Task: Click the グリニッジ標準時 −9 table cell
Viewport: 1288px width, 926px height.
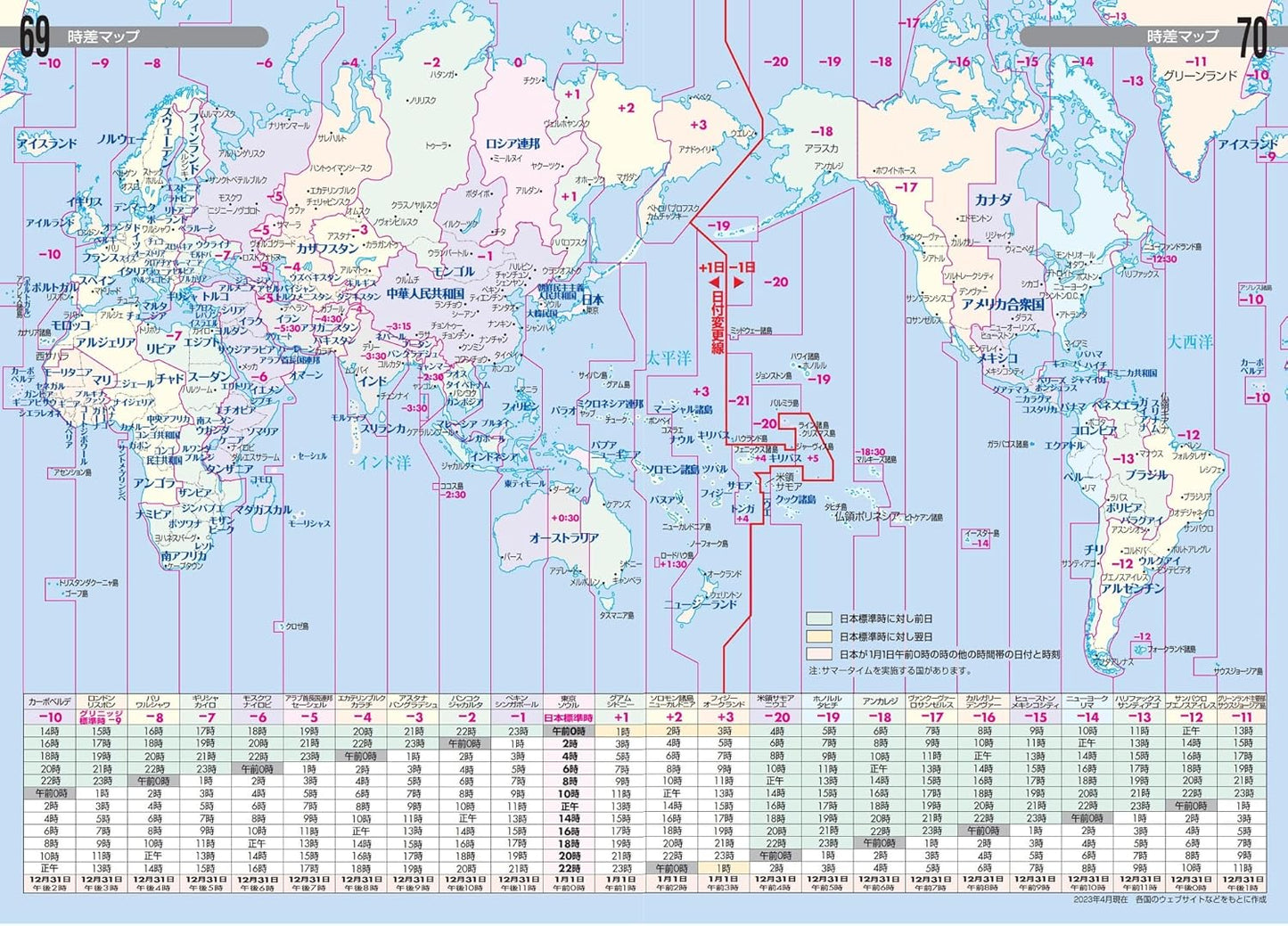Action: click(102, 717)
